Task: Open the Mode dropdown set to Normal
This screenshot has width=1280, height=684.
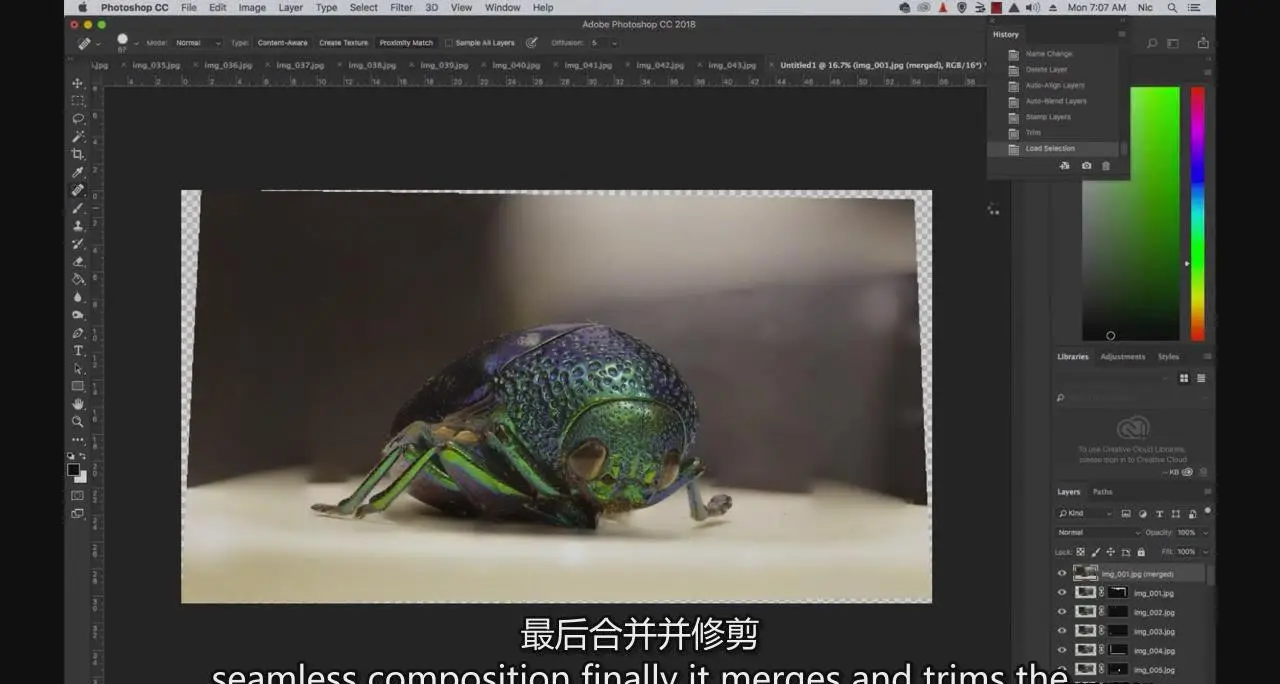Action: point(196,43)
